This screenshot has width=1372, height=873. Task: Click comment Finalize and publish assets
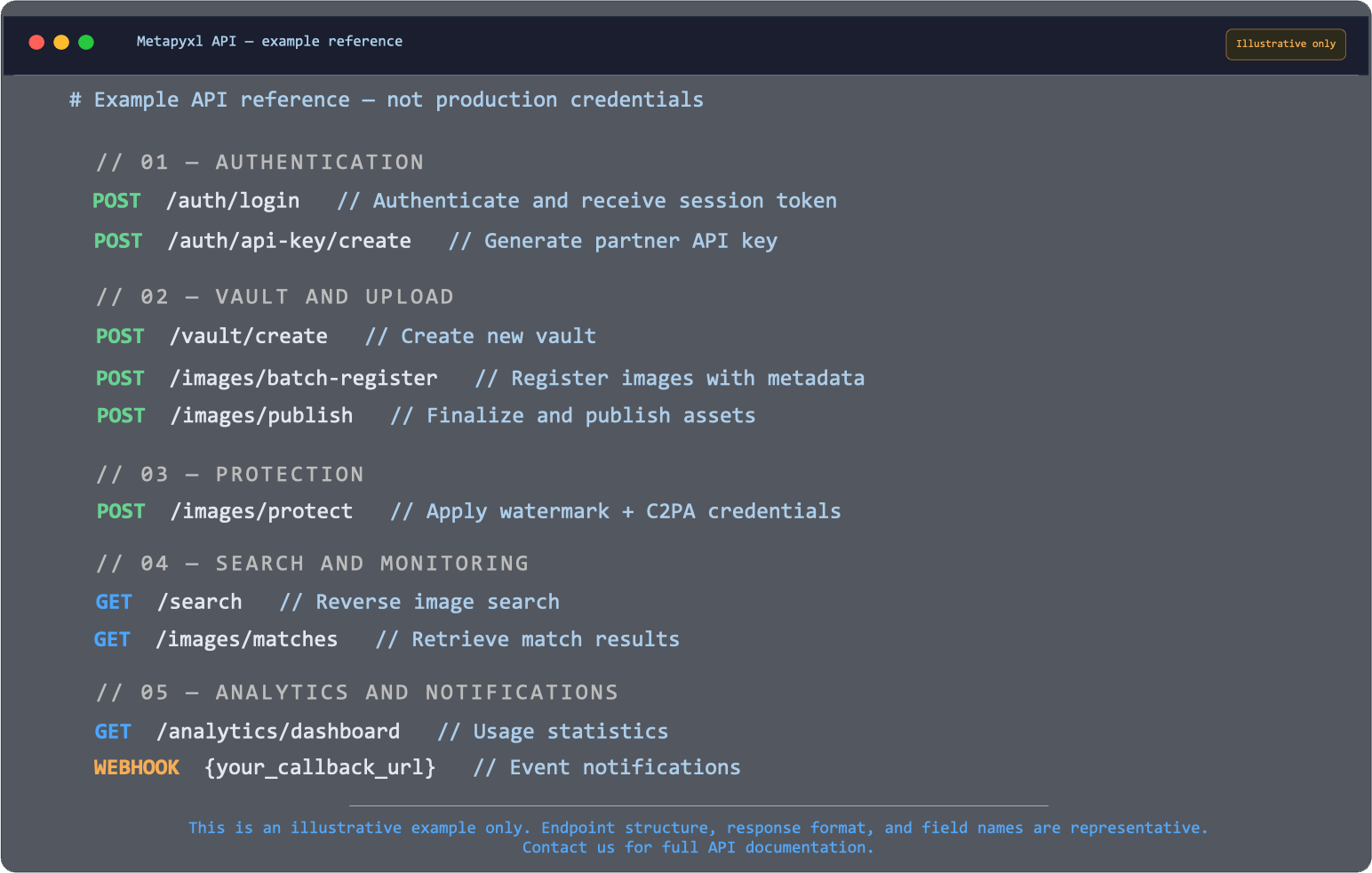(573, 415)
